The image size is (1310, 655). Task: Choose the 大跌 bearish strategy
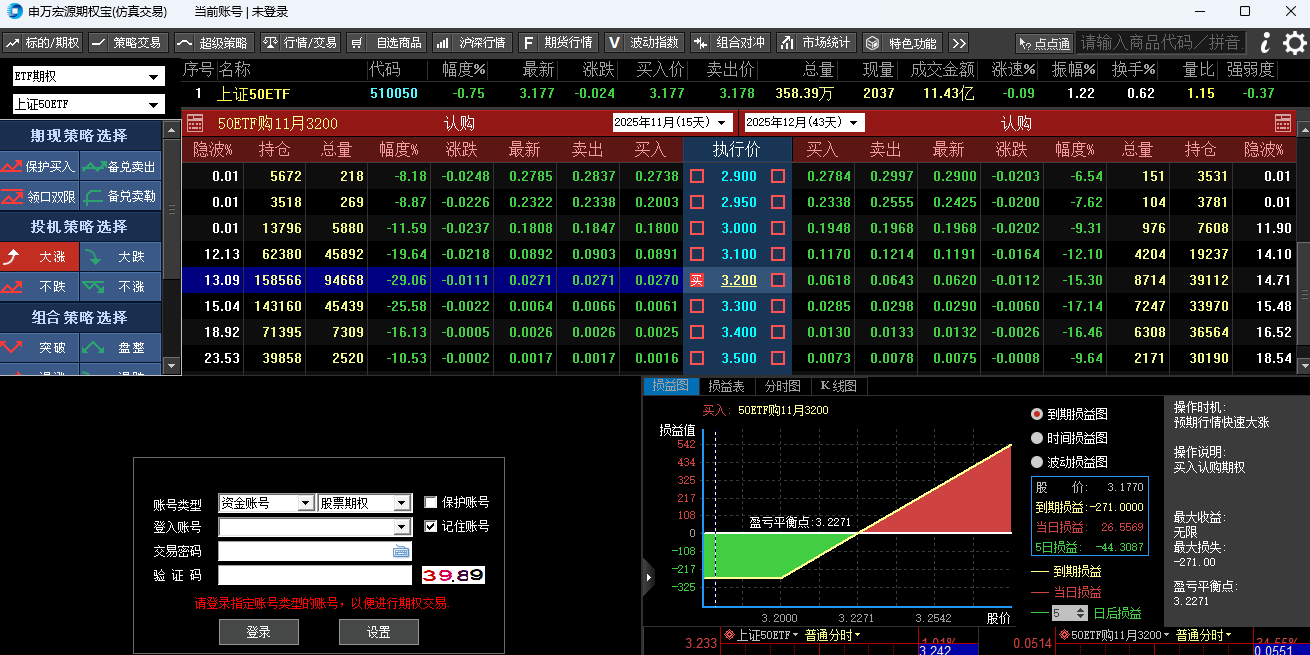[120, 257]
